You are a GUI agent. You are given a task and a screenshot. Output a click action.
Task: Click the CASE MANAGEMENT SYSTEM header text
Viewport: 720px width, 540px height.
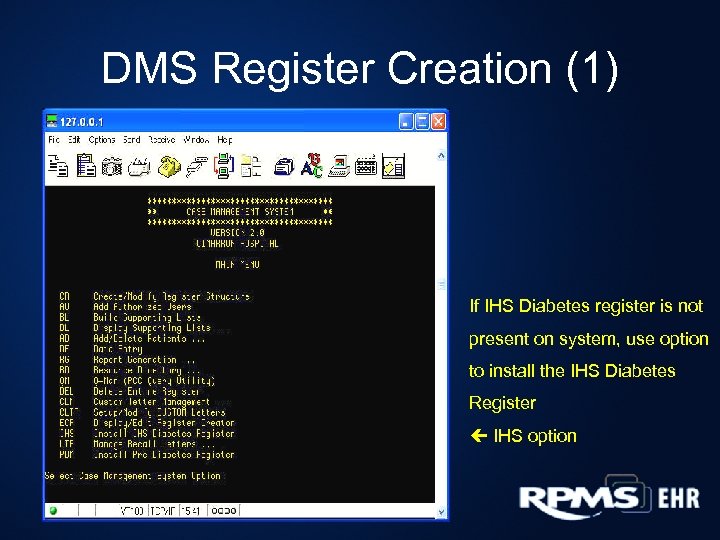pyautogui.click(x=240, y=212)
